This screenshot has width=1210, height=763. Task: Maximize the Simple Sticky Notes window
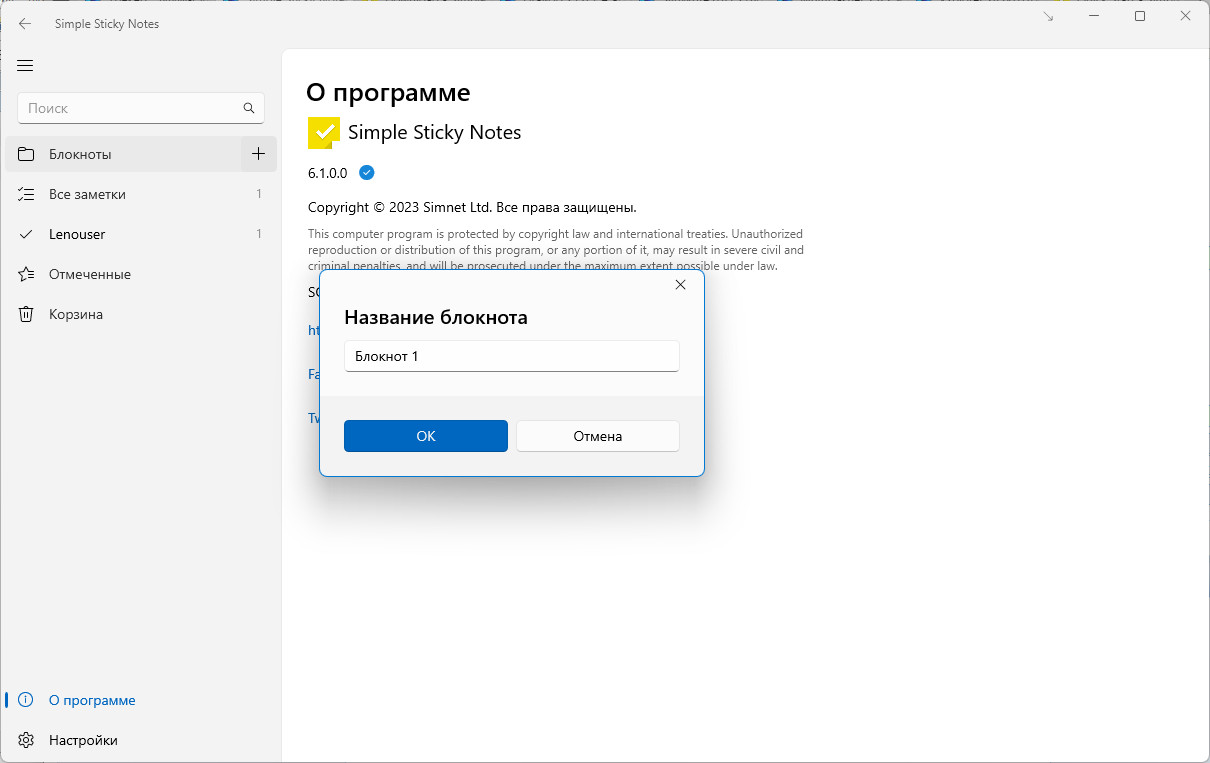[1140, 17]
